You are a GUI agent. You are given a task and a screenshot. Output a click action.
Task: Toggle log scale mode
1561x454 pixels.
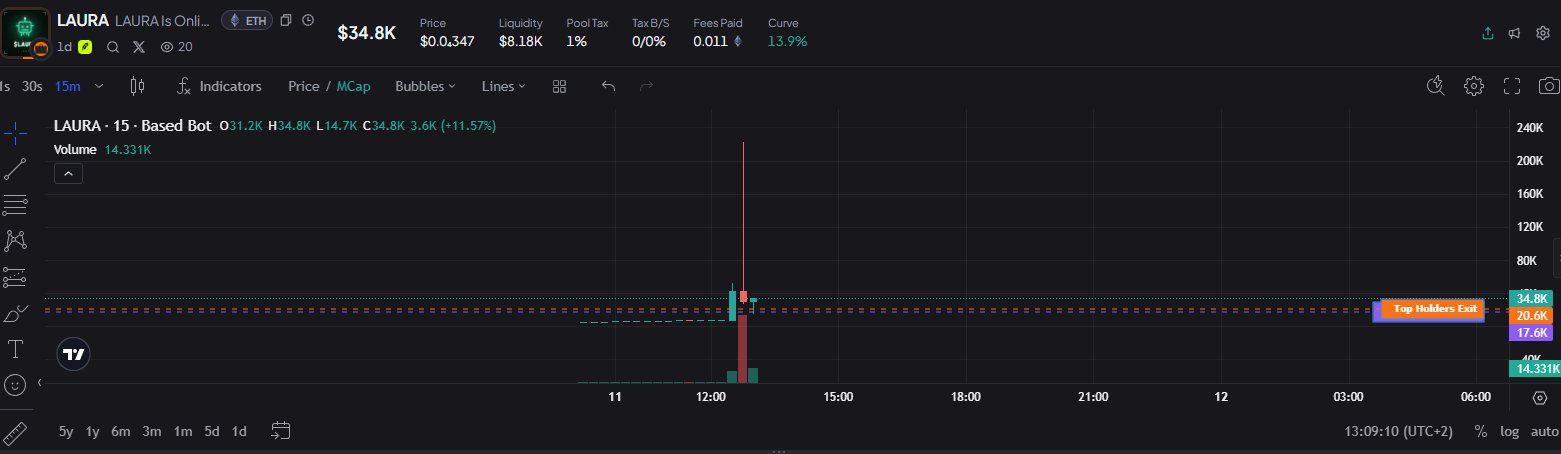click(1510, 432)
